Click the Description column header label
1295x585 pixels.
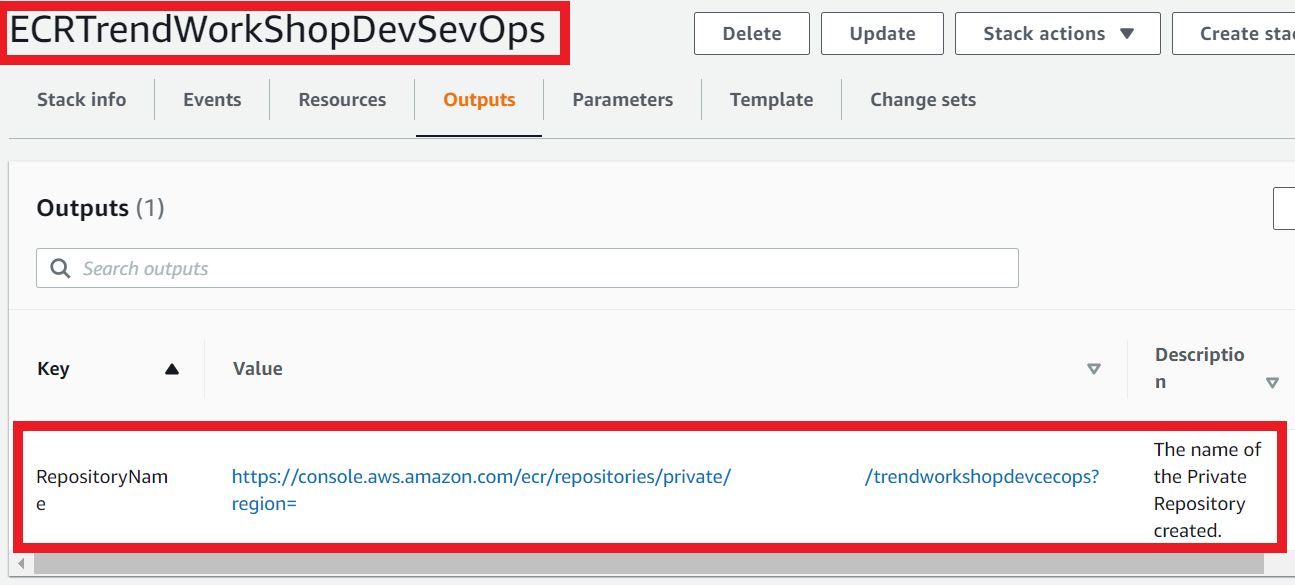pos(1200,368)
